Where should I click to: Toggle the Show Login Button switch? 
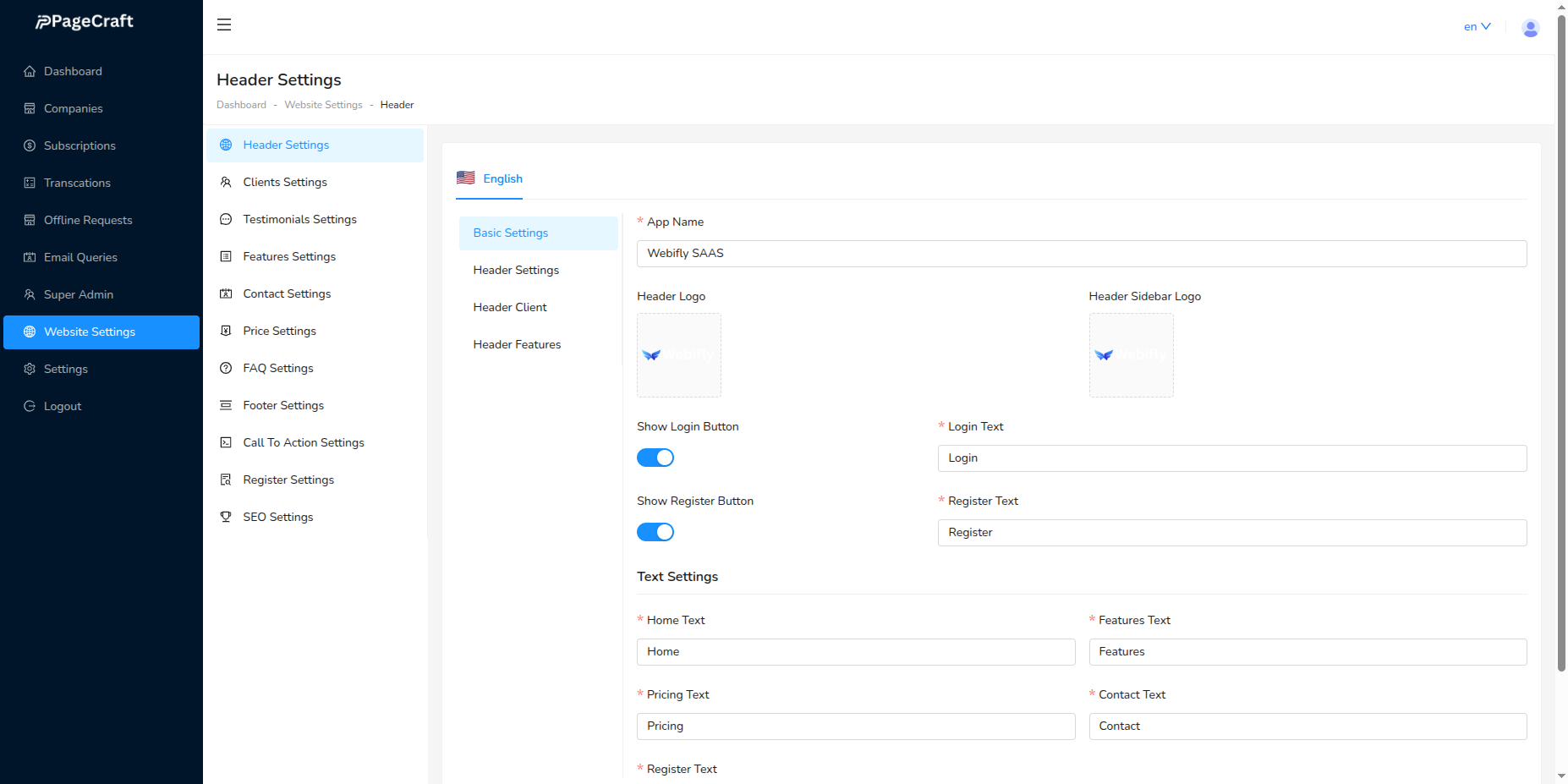coord(655,458)
